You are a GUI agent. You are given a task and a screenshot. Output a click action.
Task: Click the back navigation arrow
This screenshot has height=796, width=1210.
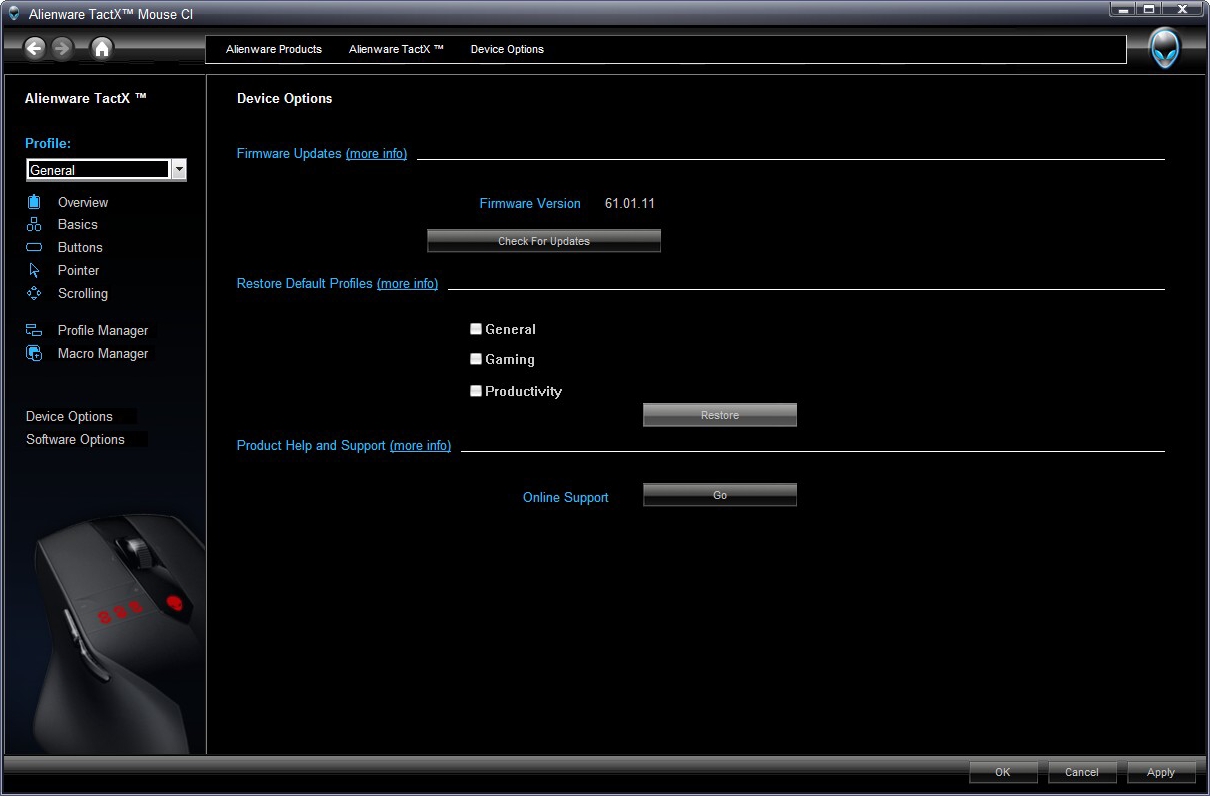(35, 47)
